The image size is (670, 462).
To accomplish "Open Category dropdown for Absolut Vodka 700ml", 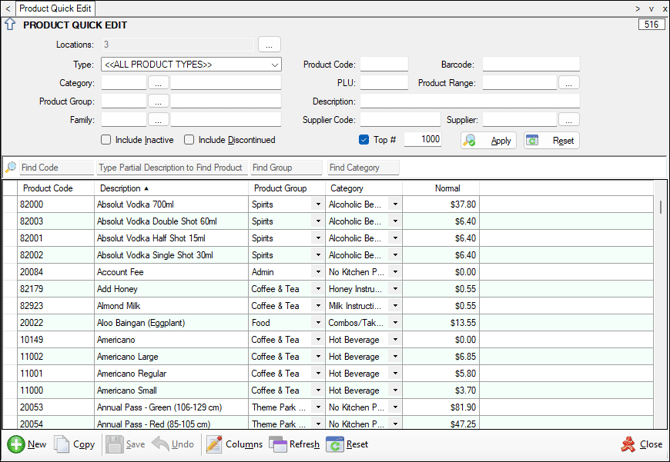I will coord(395,204).
